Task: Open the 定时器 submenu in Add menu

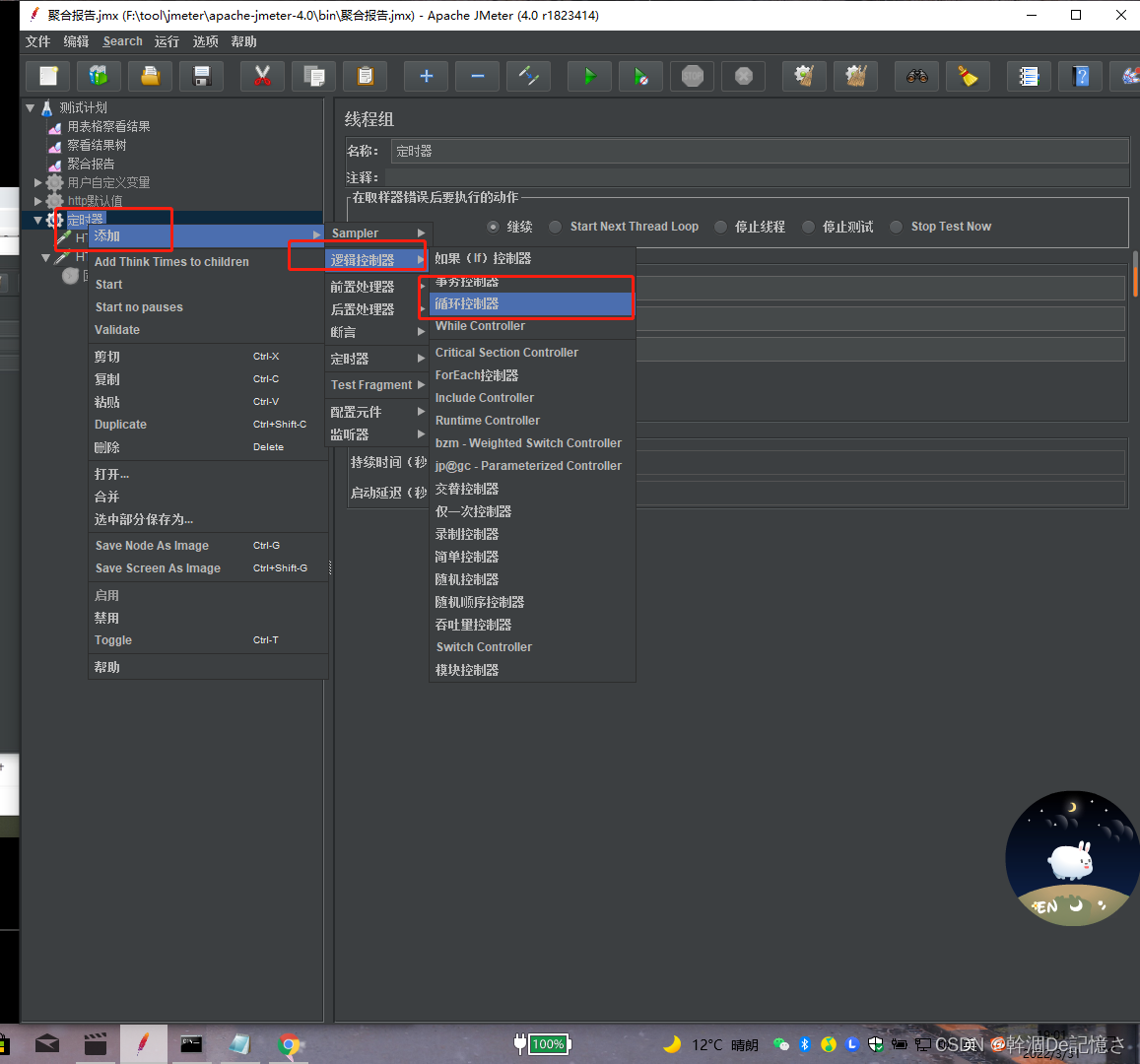Action: [x=378, y=359]
